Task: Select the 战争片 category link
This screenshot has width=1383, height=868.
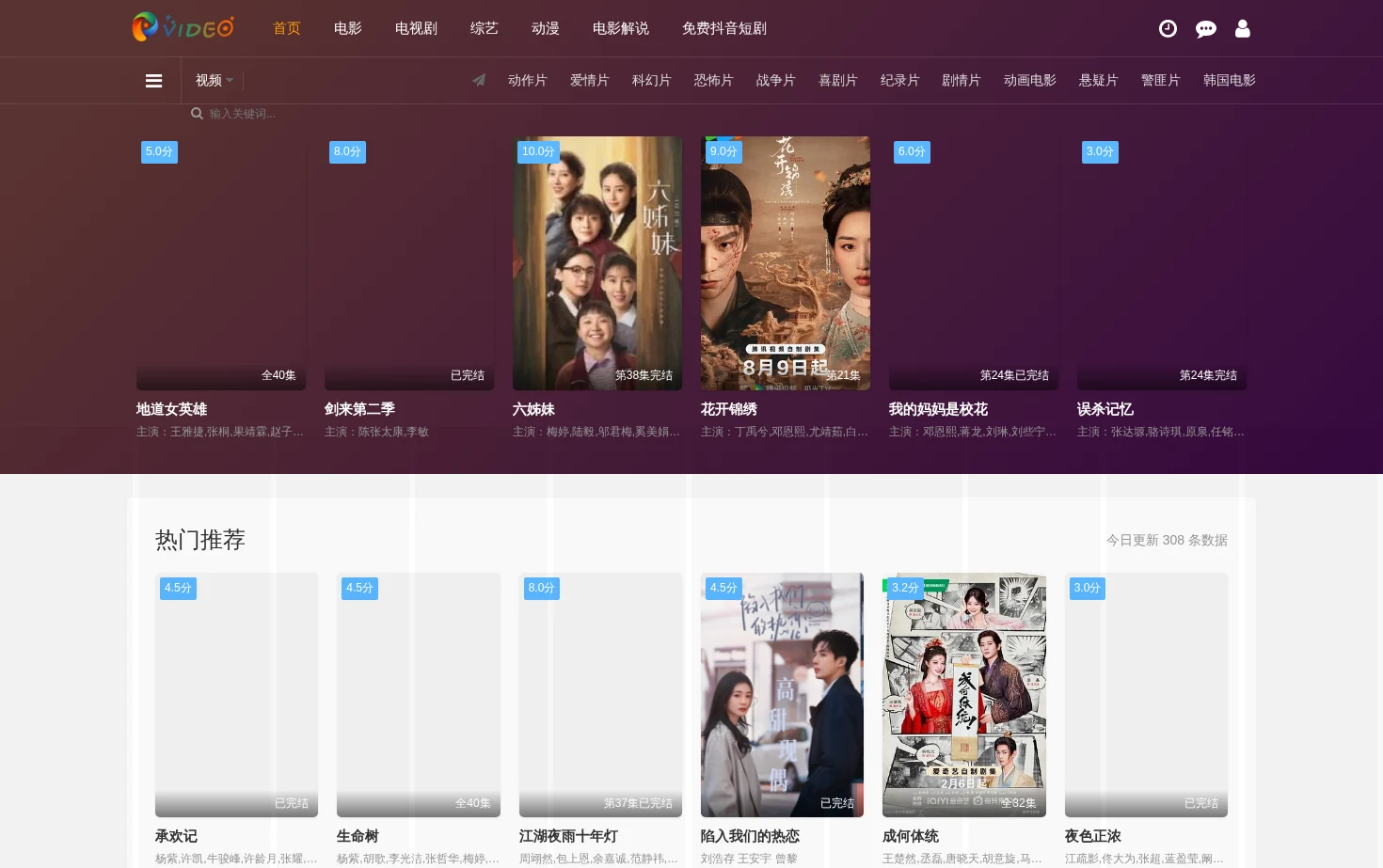Action: 776,81
